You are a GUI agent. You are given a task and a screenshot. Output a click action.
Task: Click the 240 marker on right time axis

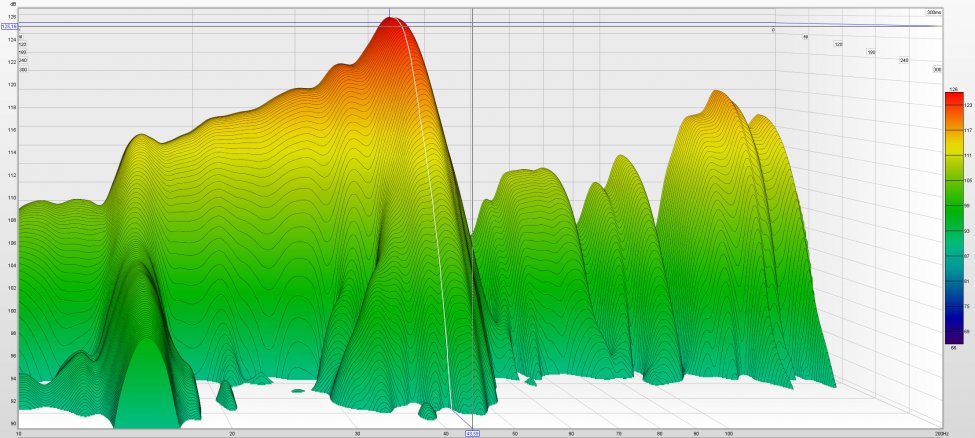tap(905, 61)
